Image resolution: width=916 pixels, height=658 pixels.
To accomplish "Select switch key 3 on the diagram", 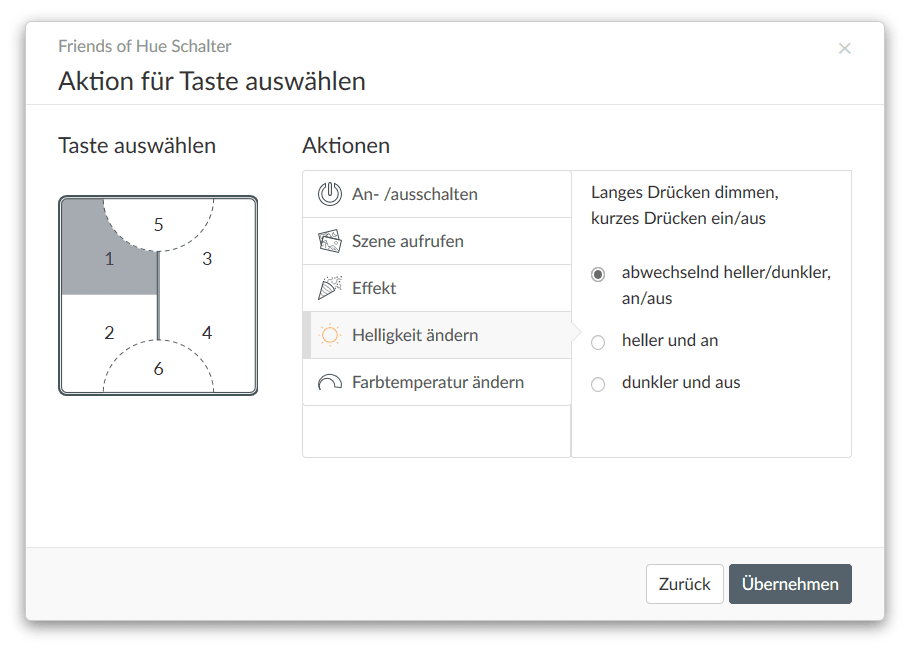I will click(x=207, y=259).
